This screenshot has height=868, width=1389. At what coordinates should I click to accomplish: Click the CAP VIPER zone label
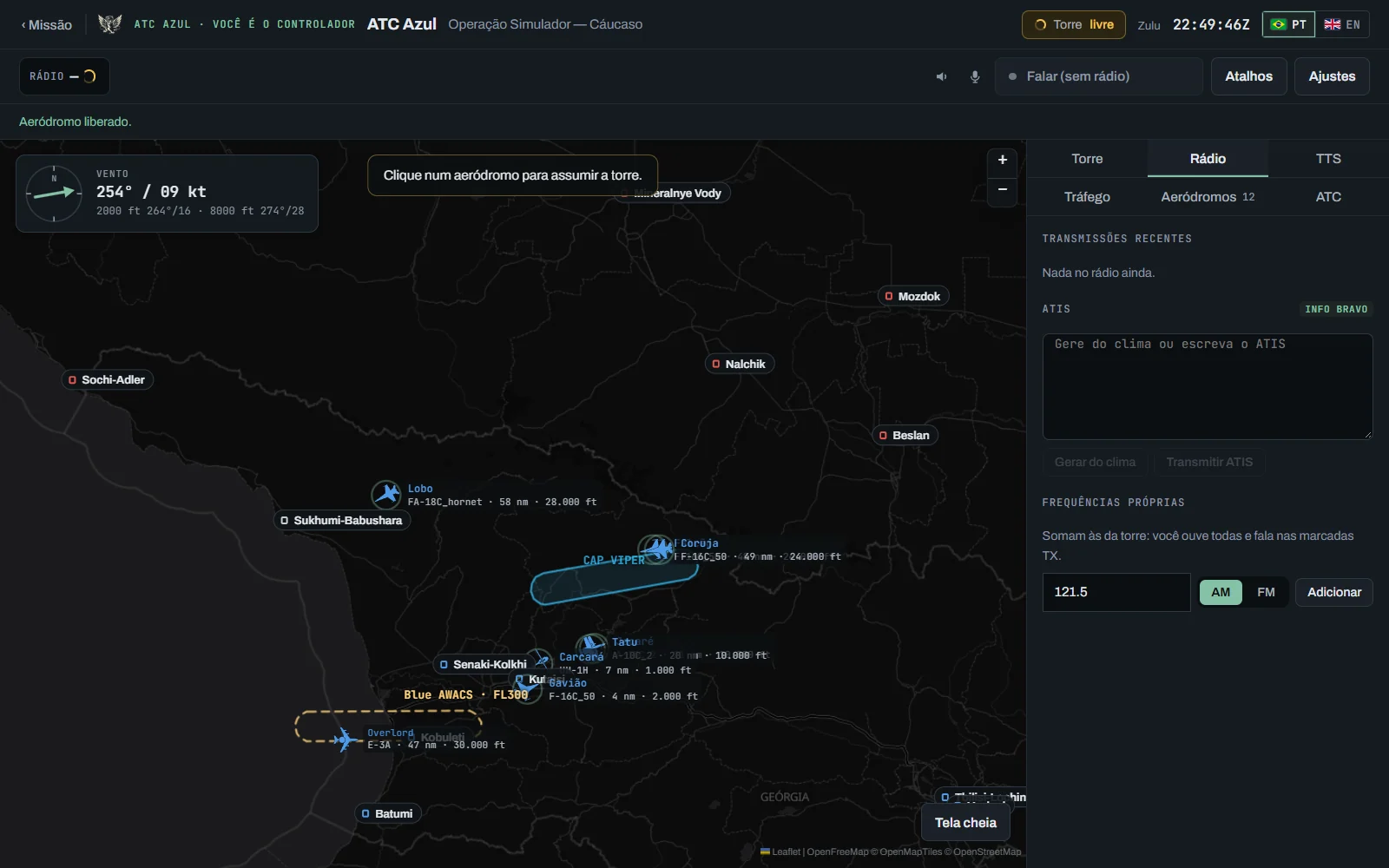click(x=614, y=560)
